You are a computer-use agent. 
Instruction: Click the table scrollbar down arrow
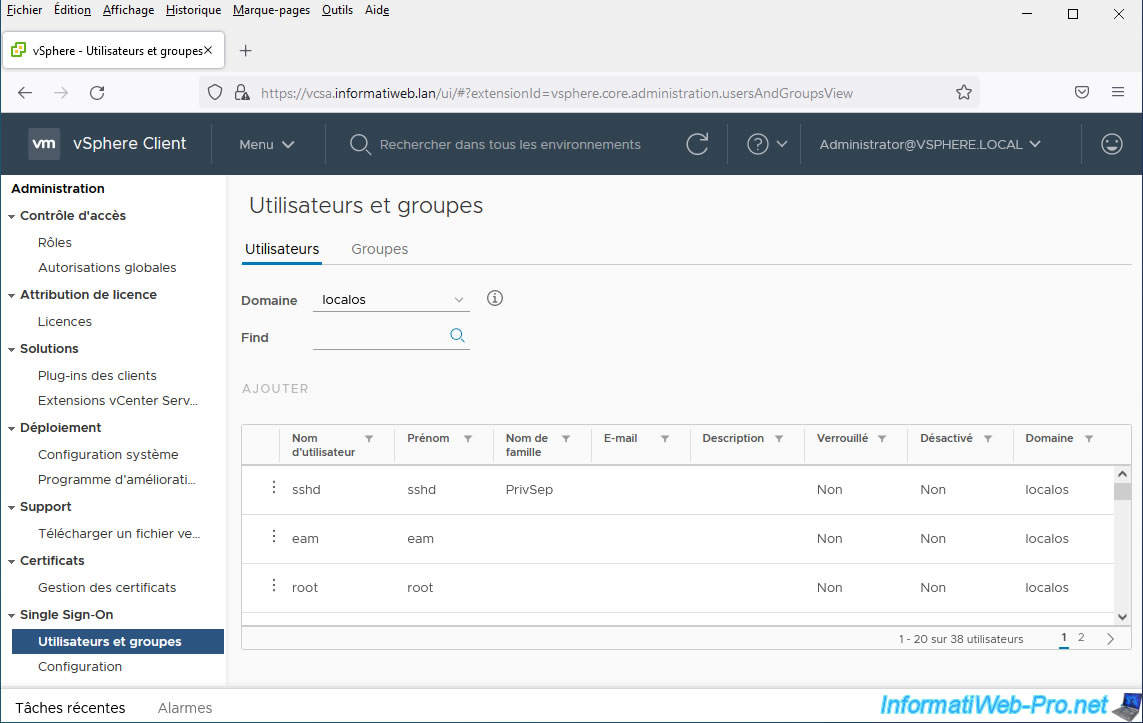(x=1122, y=617)
